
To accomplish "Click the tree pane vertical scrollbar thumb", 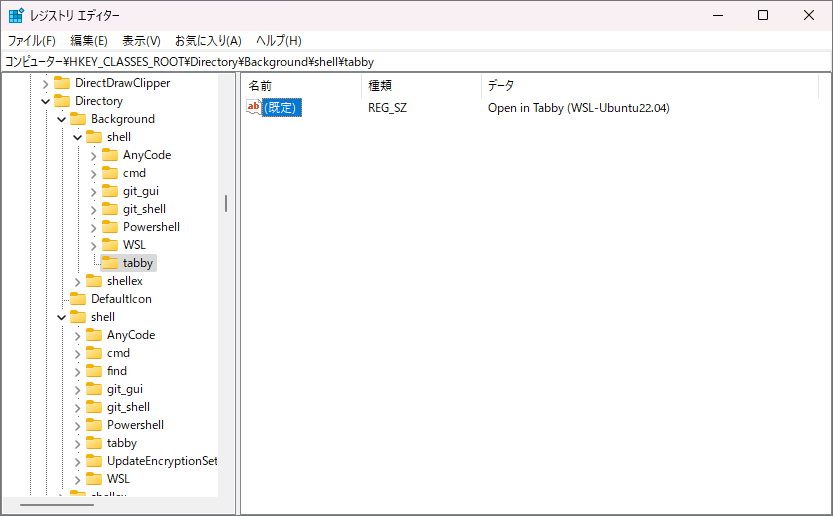I will [226, 204].
